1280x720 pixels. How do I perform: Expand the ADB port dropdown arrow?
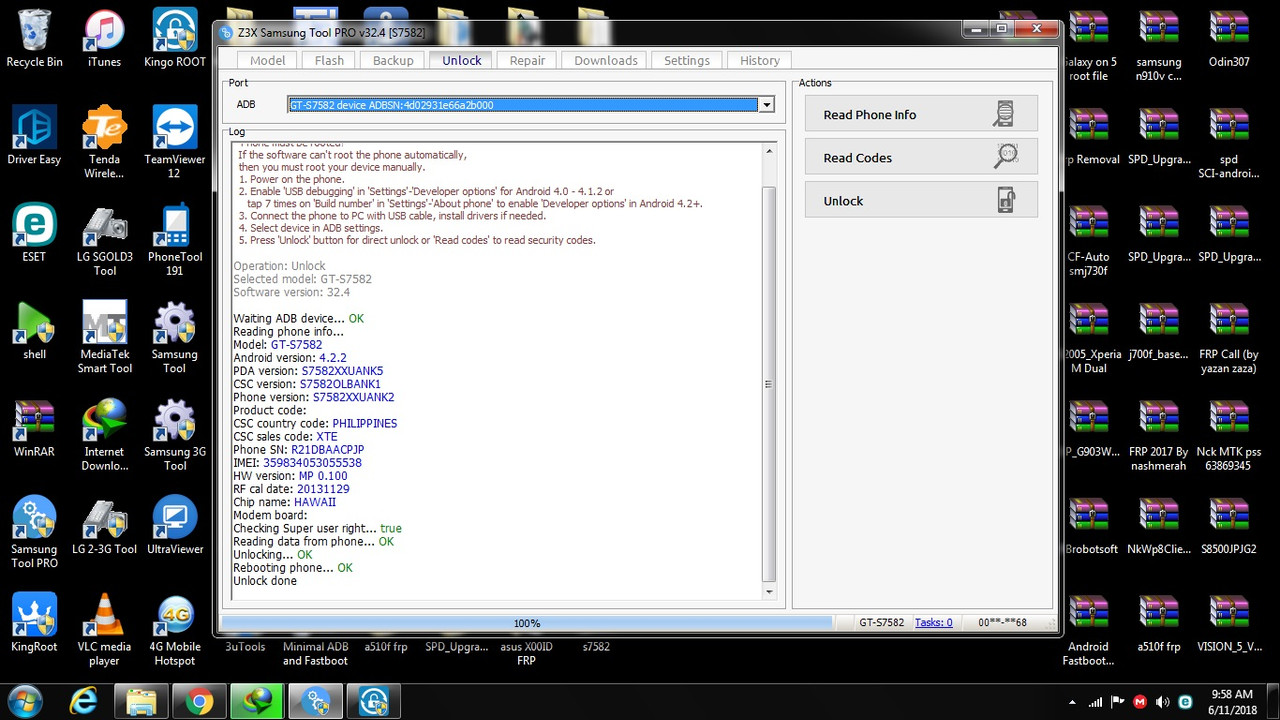pos(766,105)
